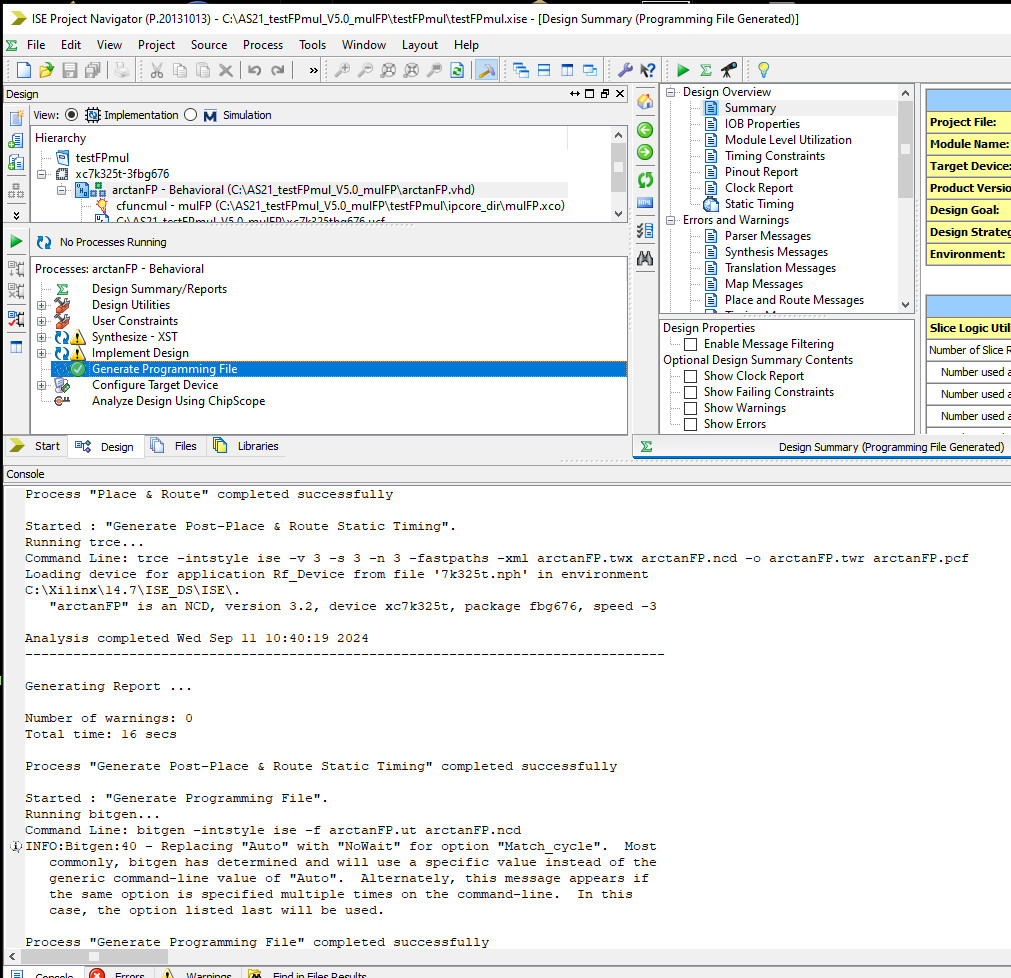Click the Undo toolbar icon
The width and height of the screenshot is (1011, 978).
click(x=255, y=70)
